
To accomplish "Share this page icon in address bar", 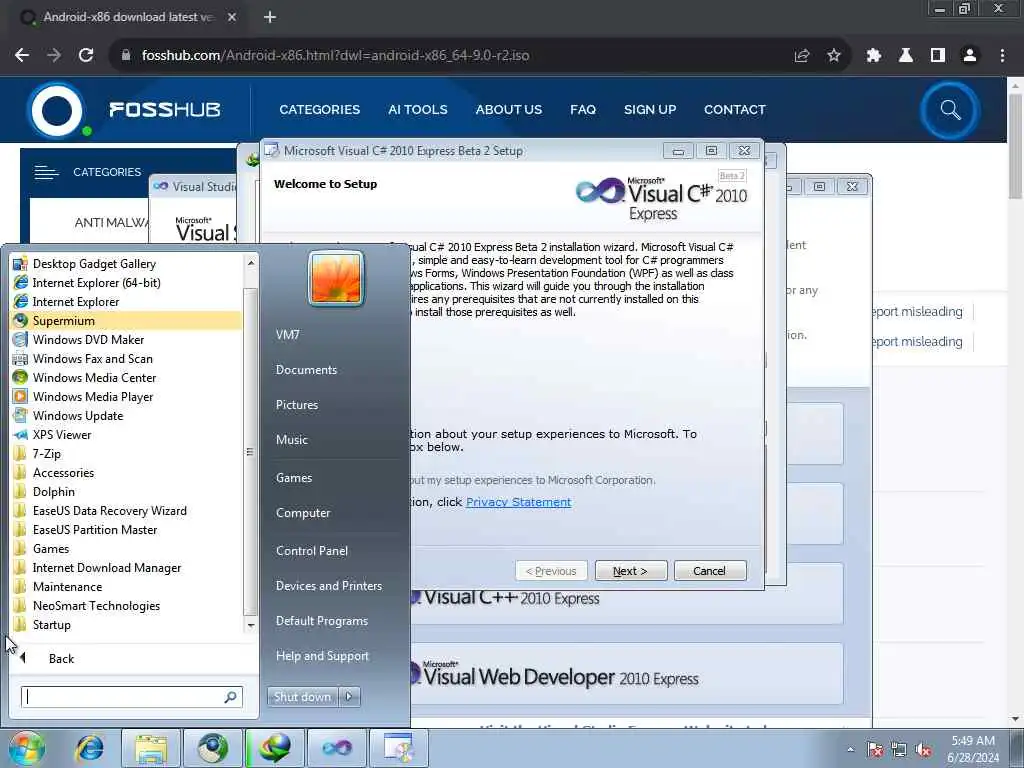I will (x=802, y=56).
